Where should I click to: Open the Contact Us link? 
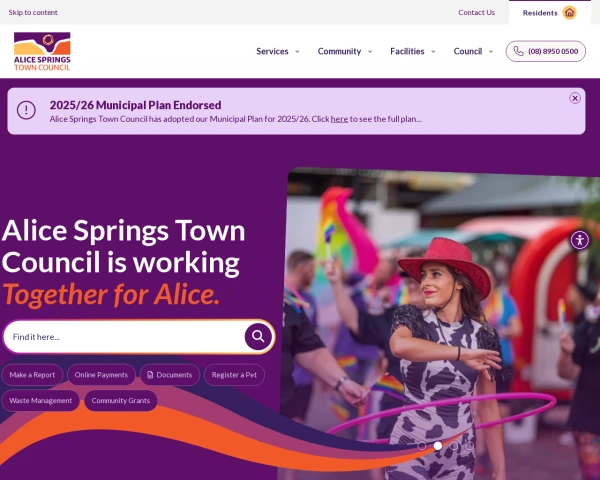click(x=476, y=12)
